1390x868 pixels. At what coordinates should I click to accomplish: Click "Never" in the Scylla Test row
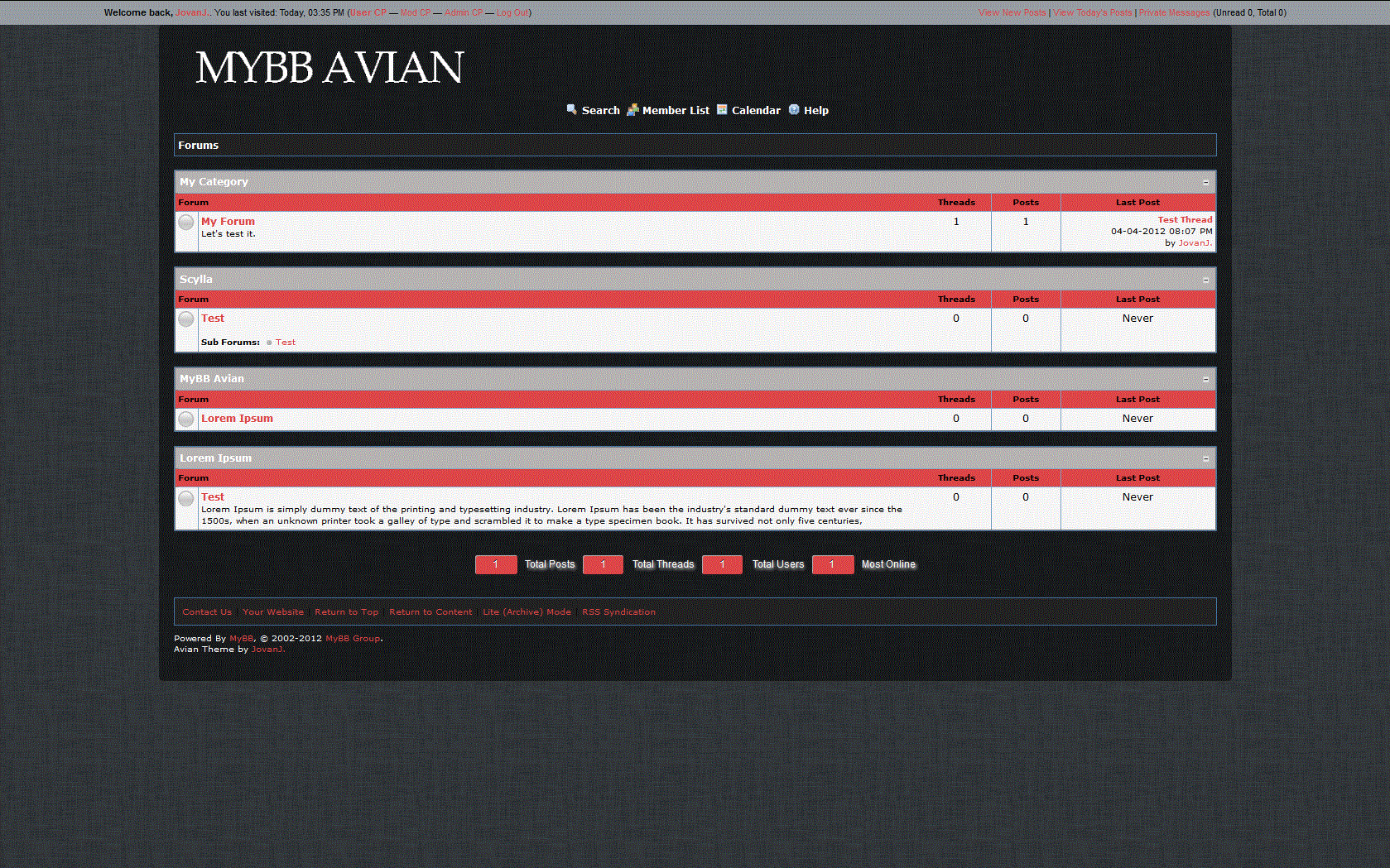(1137, 319)
